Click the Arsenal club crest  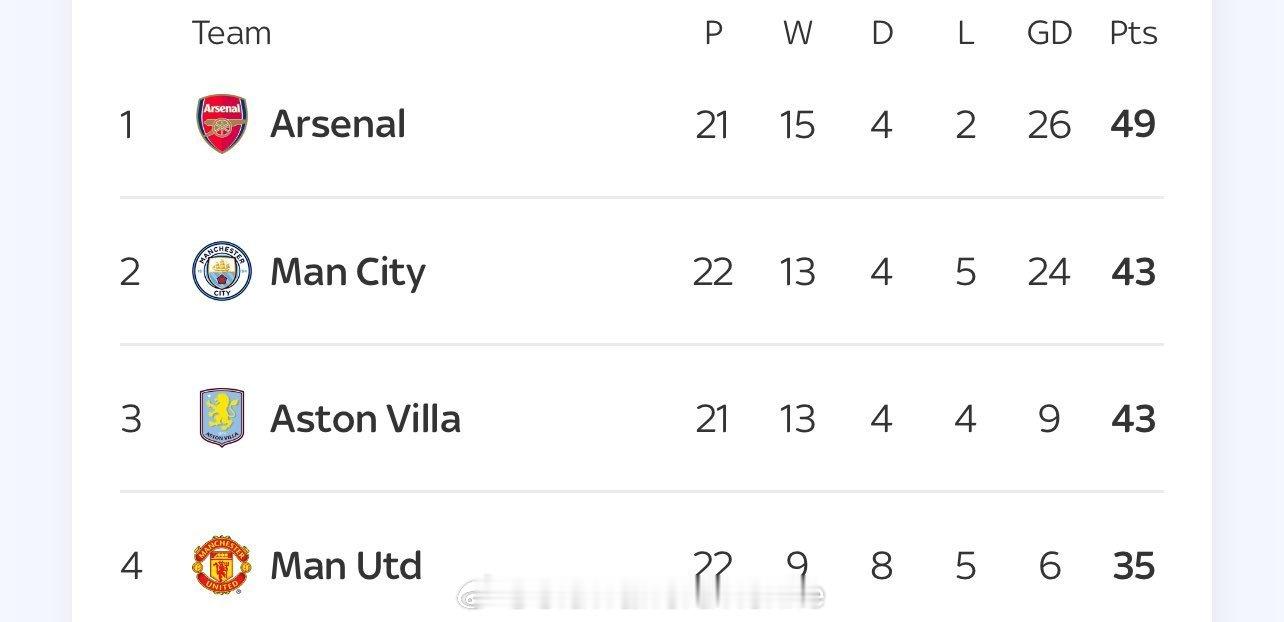(x=222, y=124)
